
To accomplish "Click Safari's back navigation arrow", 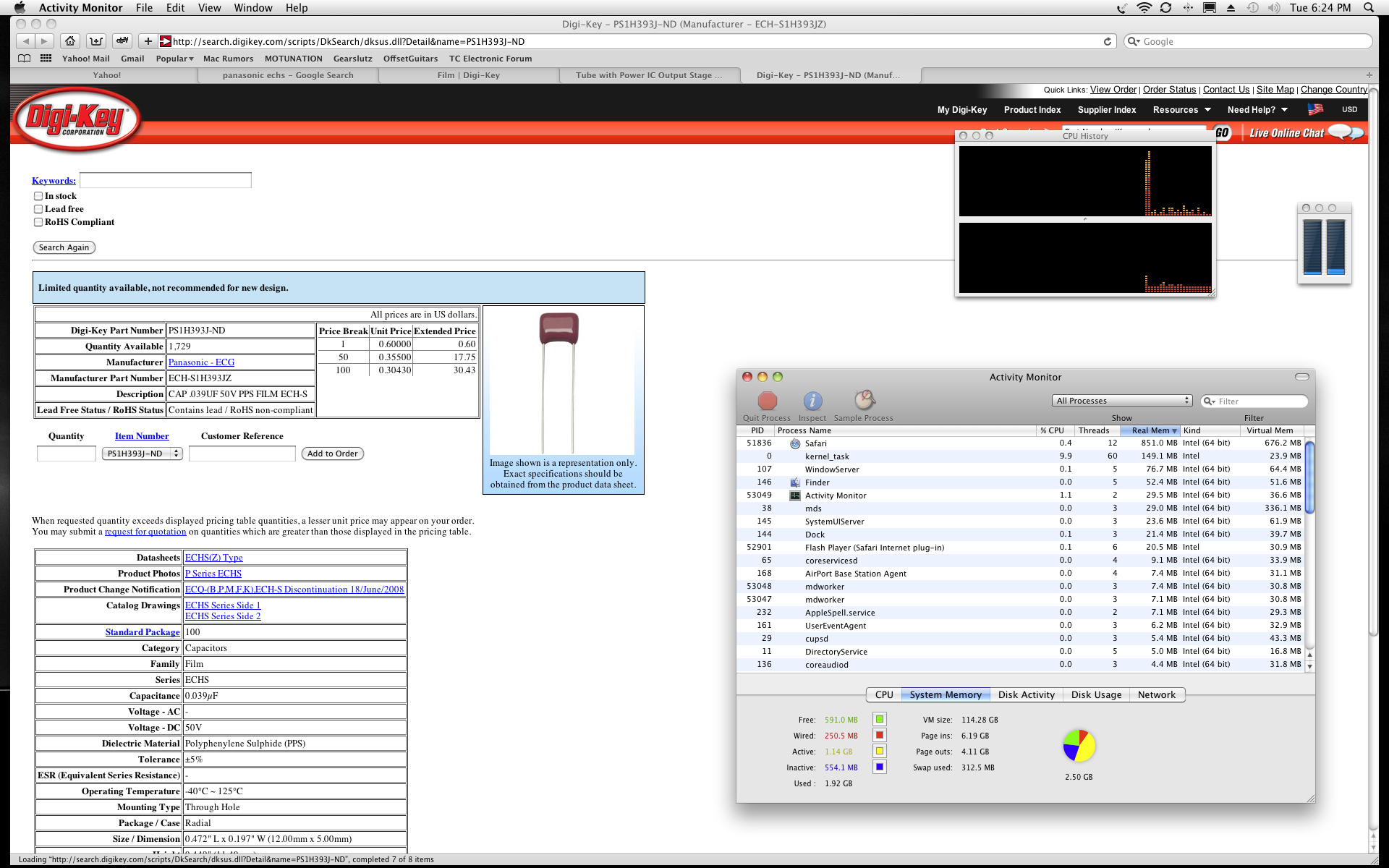I will pos(25,41).
